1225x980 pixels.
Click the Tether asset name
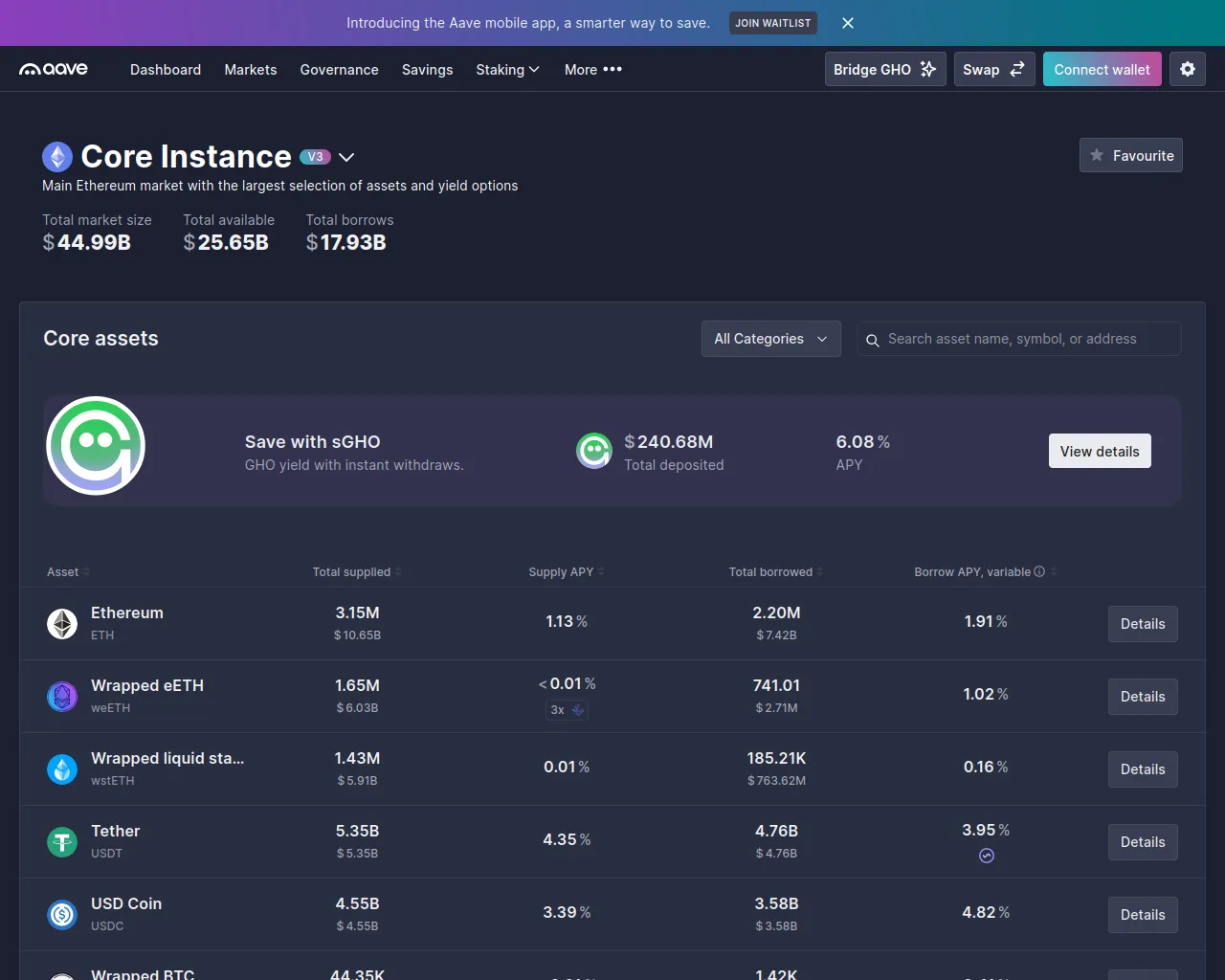pyautogui.click(x=116, y=831)
